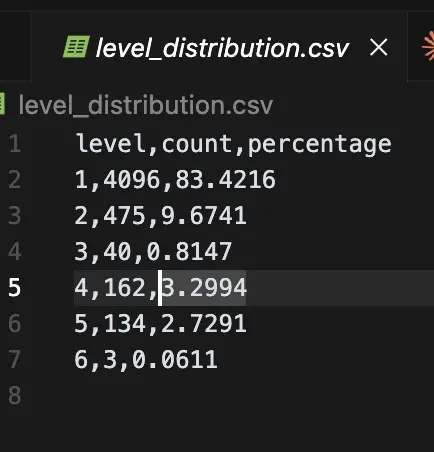Click line number 7 in gutter

coord(15,360)
